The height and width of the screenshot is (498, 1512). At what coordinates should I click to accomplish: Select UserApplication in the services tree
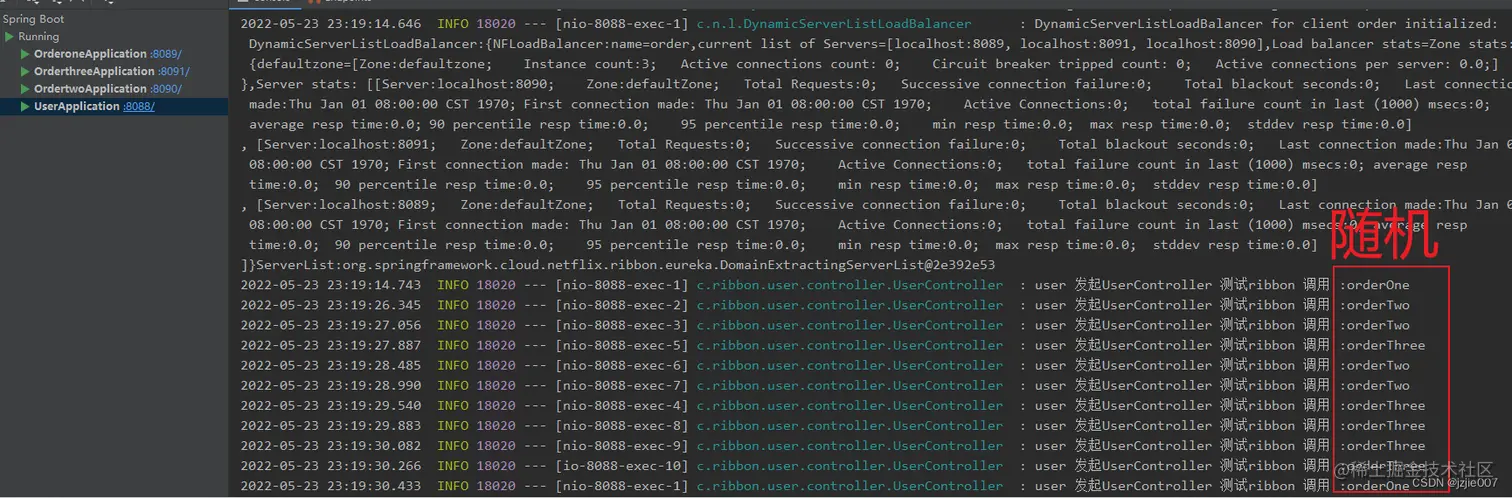coord(76,106)
